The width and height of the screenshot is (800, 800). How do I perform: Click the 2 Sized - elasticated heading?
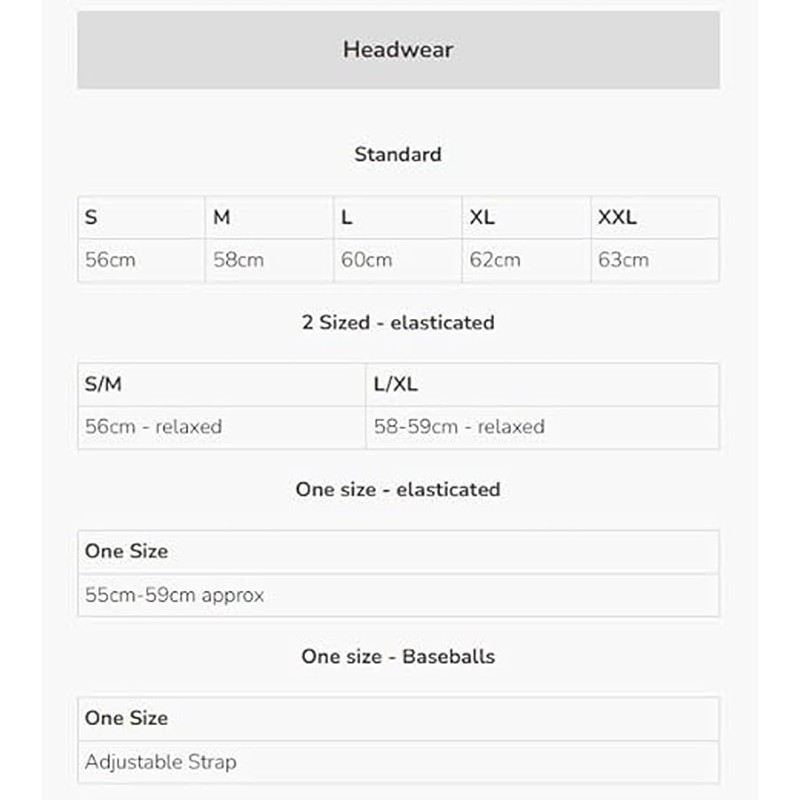coord(398,322)
